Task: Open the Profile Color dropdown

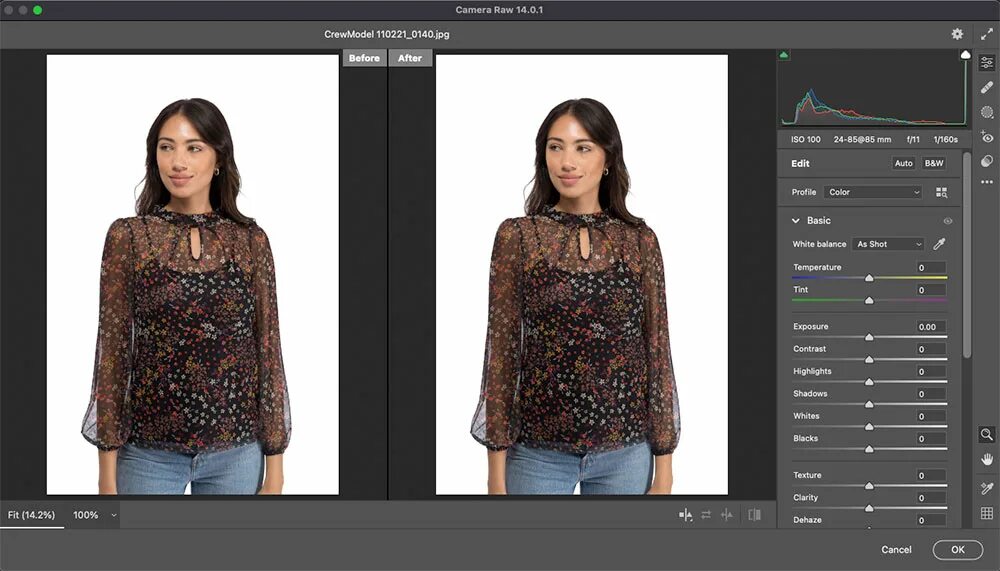Action: coord(873,192)
